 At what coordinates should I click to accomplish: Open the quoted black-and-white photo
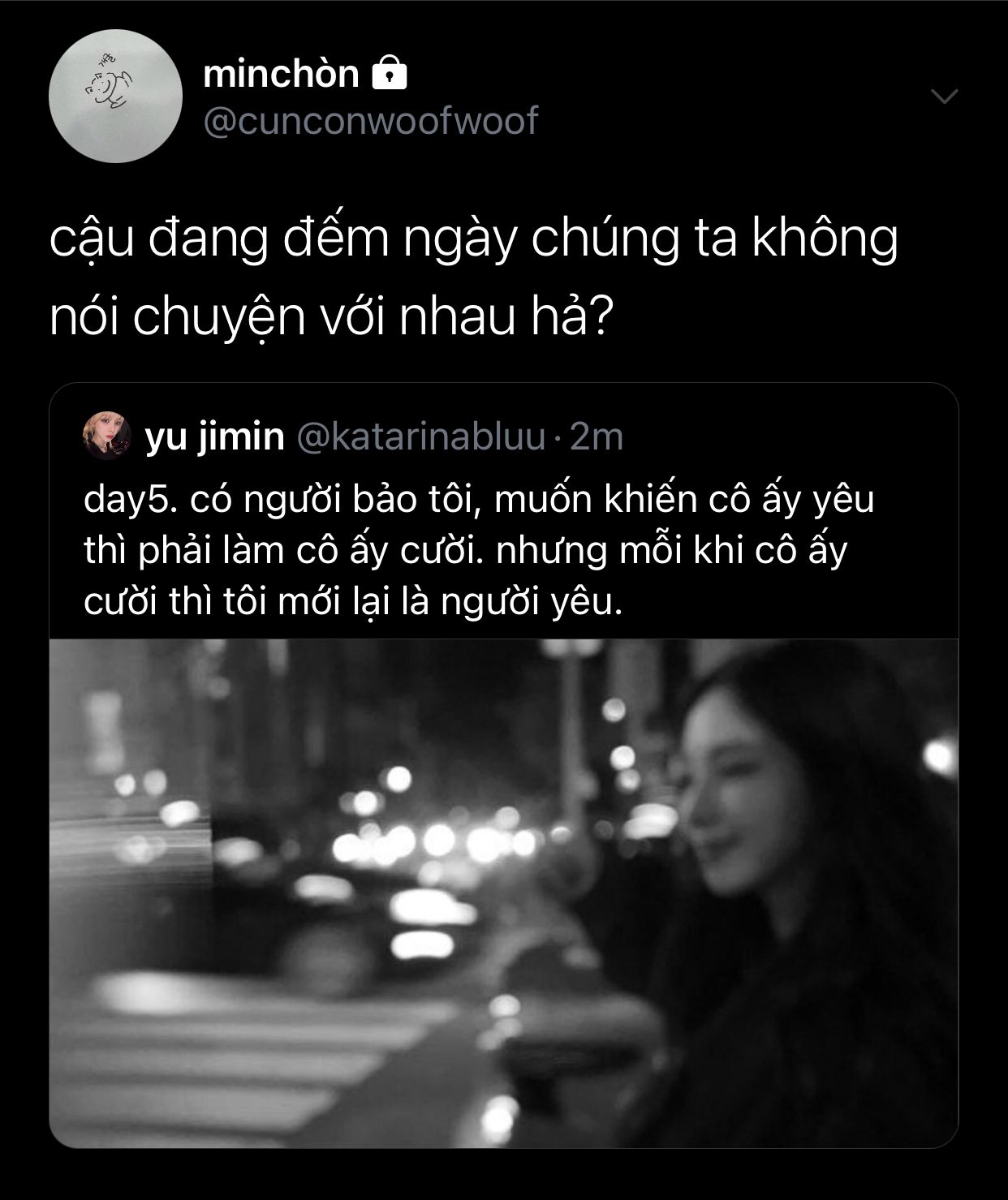point(504,893)
